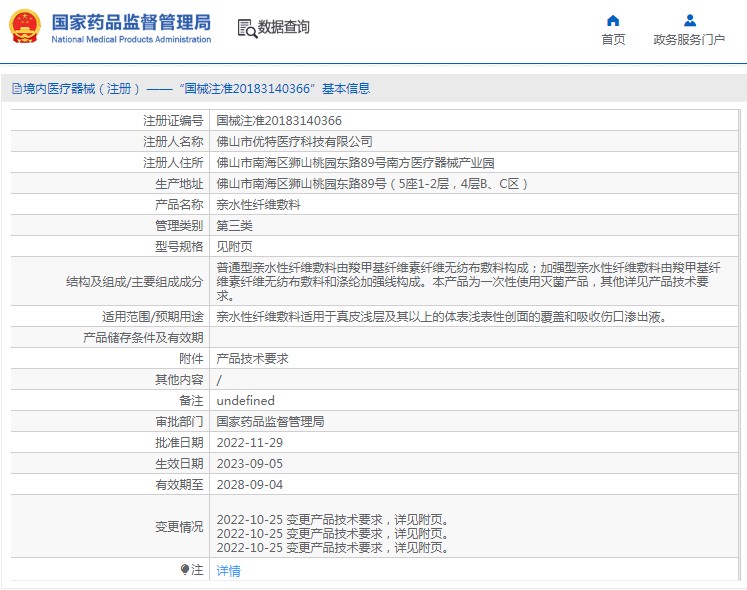Select production address with 5座1-2层

[x=372, y=183]
